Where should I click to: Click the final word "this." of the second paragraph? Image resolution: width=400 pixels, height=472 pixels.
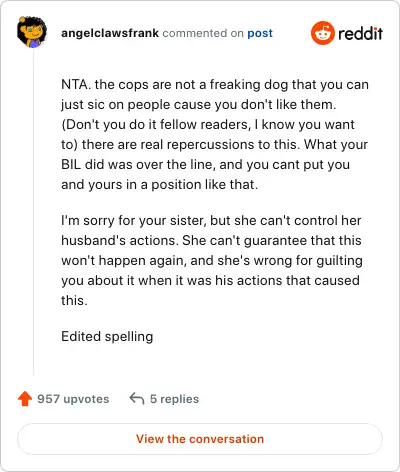click(74, 301)
